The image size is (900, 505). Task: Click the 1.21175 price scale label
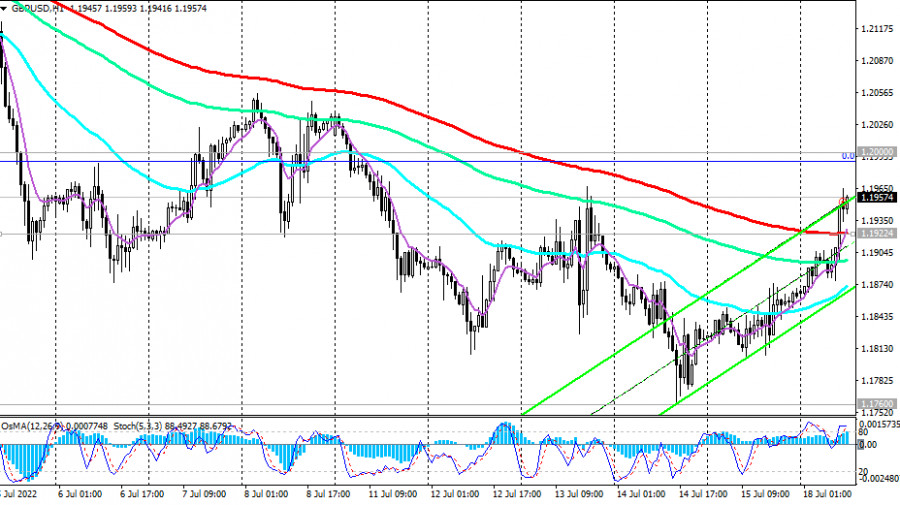tap(880, 28)
